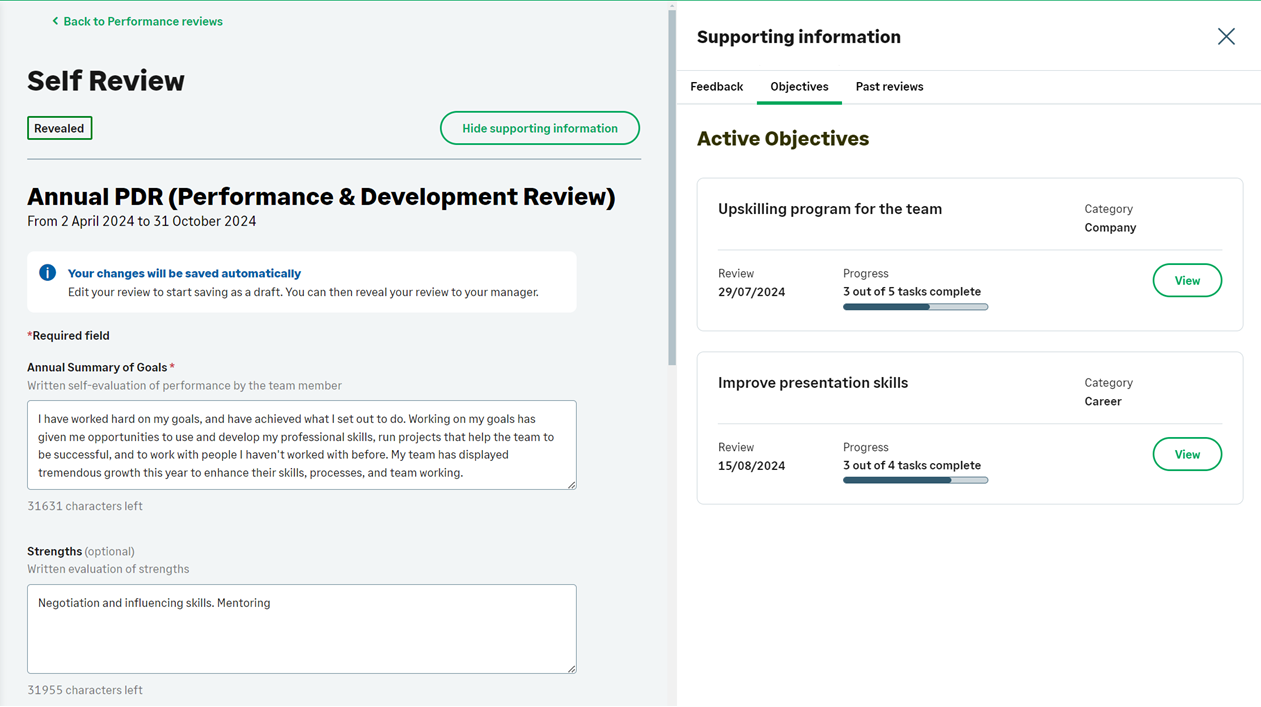Go back to Performance reviews
Screen dimensions: 1261x707
[x=142, y=21]
